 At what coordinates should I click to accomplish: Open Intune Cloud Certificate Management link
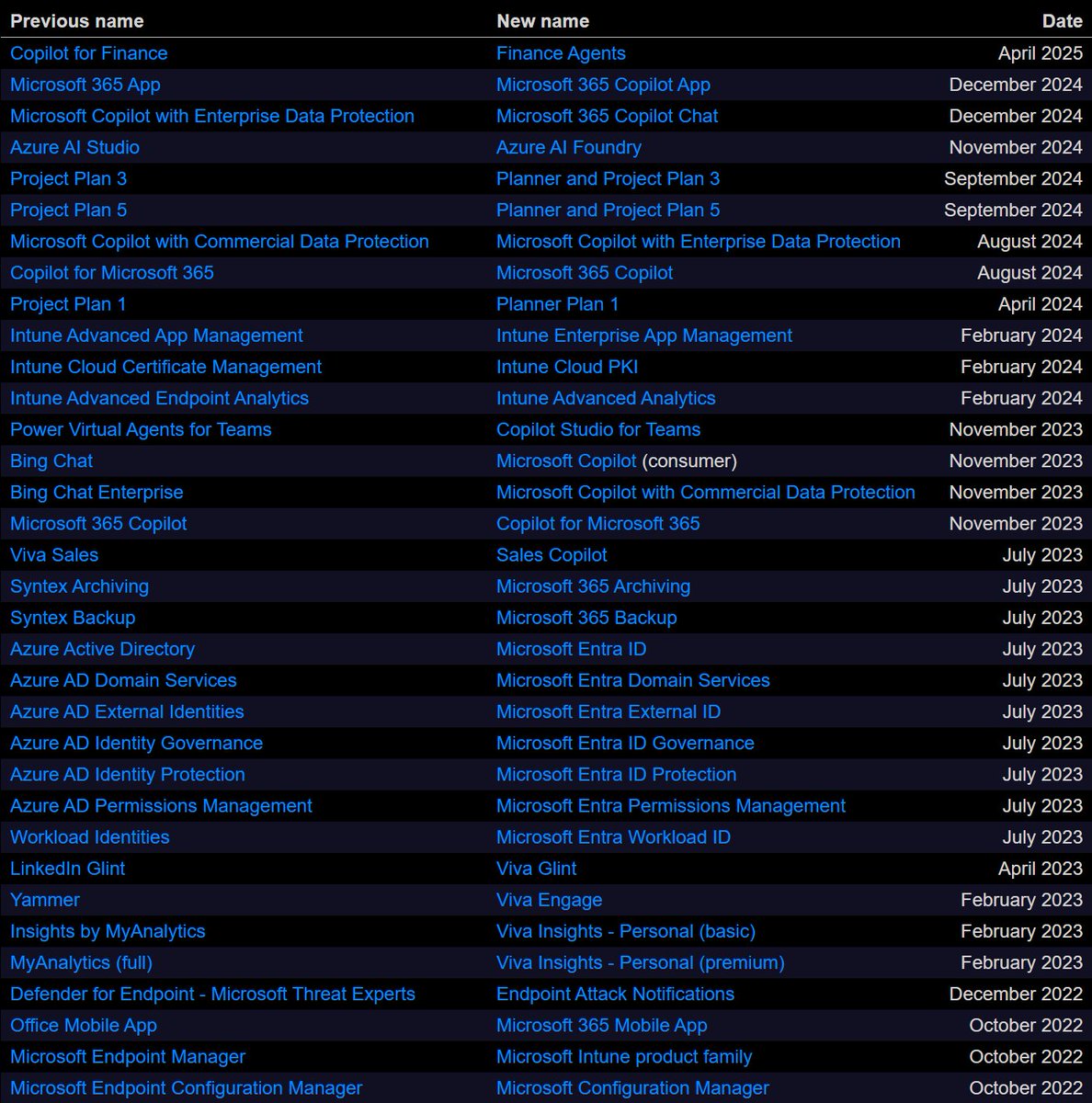point(165,367)
